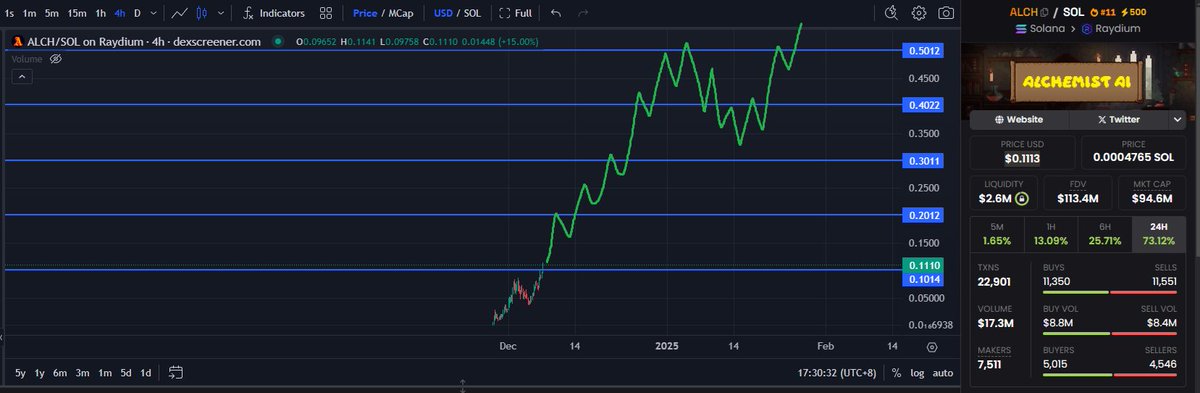Select the 24H stats tab
The width and height of the screenshot is (1200, 393).
pyautogui.click(x=1159, y=234)
